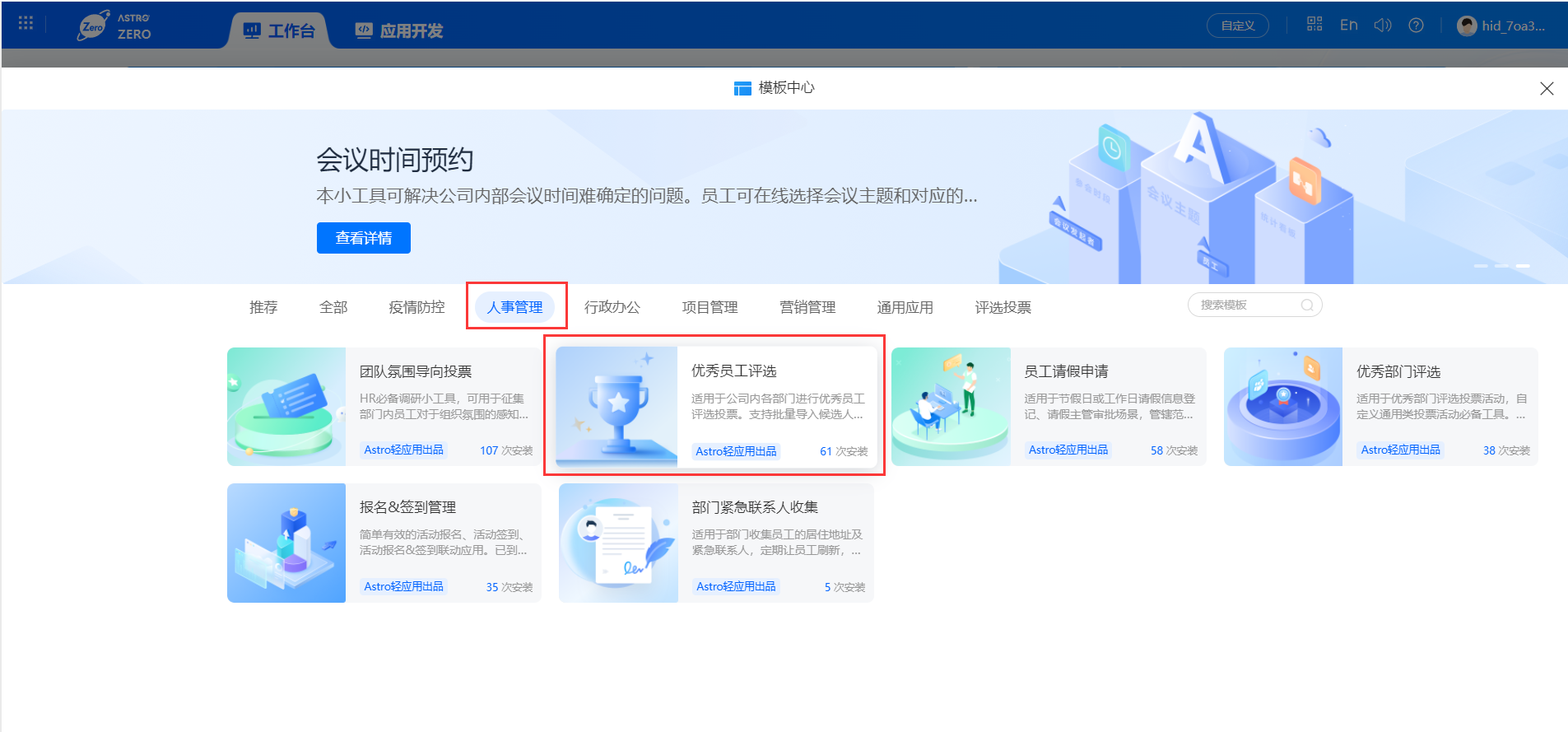Select the 全部 category tab

click(x=333, y=307)
